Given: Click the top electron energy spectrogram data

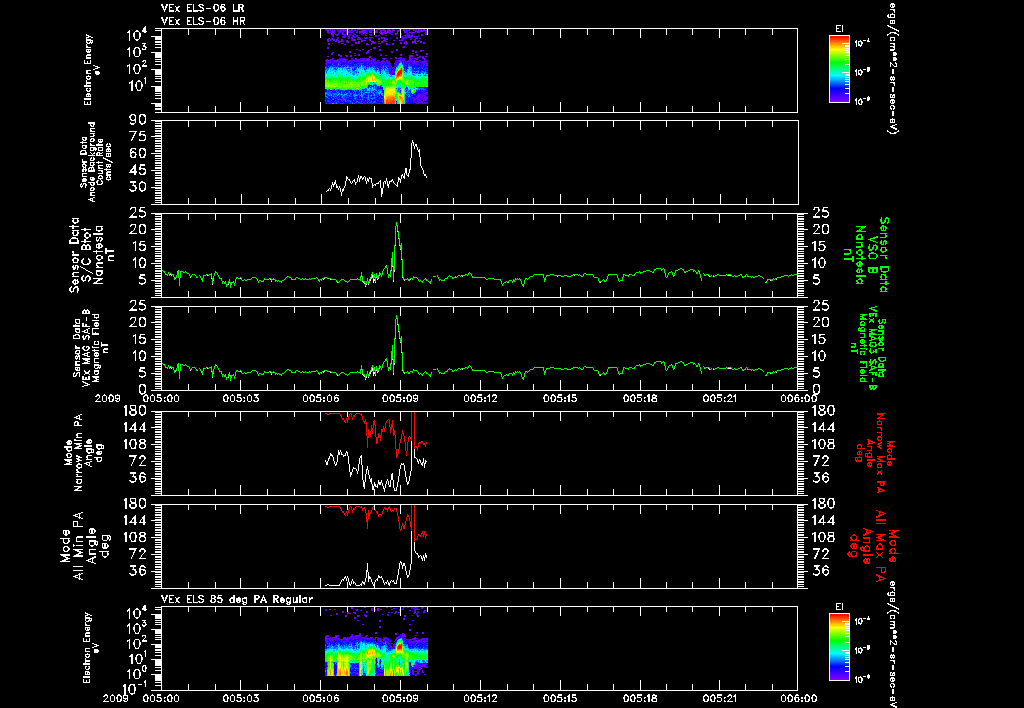Looking at the screenshot, I should pyautogui.click(x=376, y=66).
